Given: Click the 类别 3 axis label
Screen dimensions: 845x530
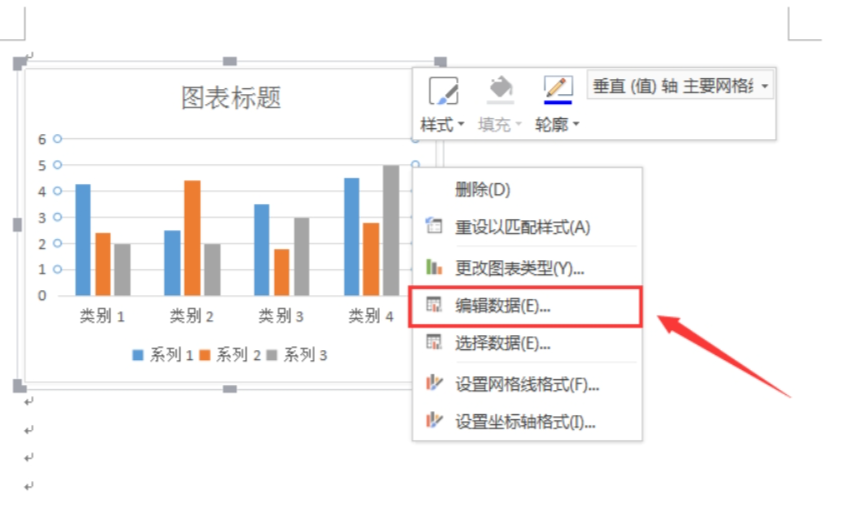Looking at the screenshot, I should point(281,316).
